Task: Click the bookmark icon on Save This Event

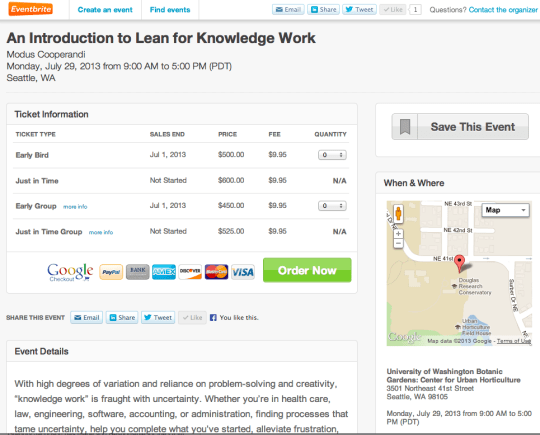Action: [x=405, y=127]
